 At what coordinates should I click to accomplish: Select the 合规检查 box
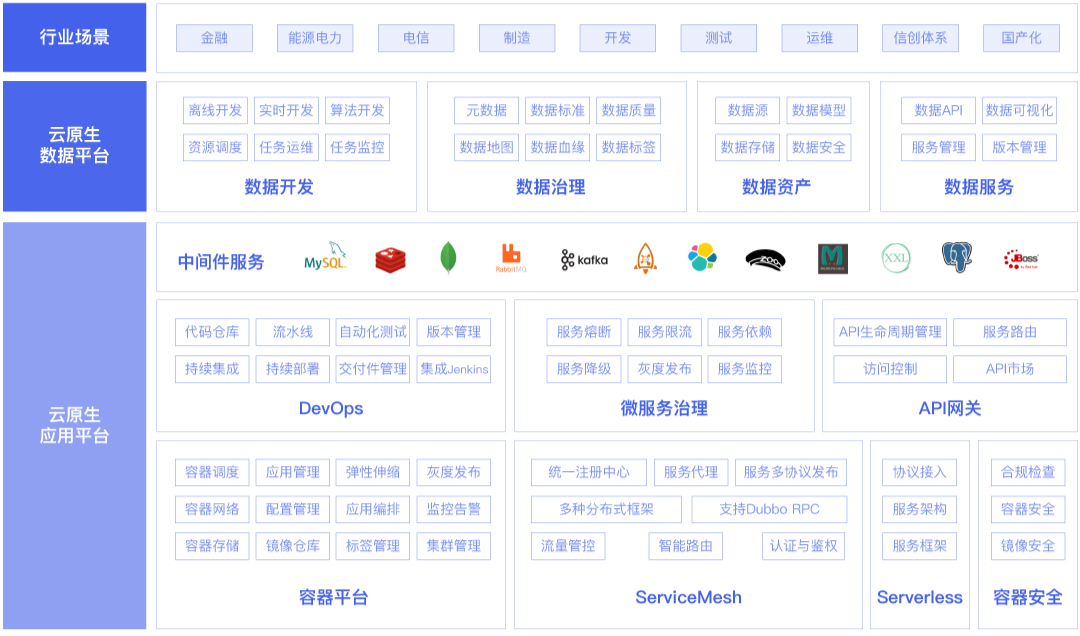(1028, 473)
